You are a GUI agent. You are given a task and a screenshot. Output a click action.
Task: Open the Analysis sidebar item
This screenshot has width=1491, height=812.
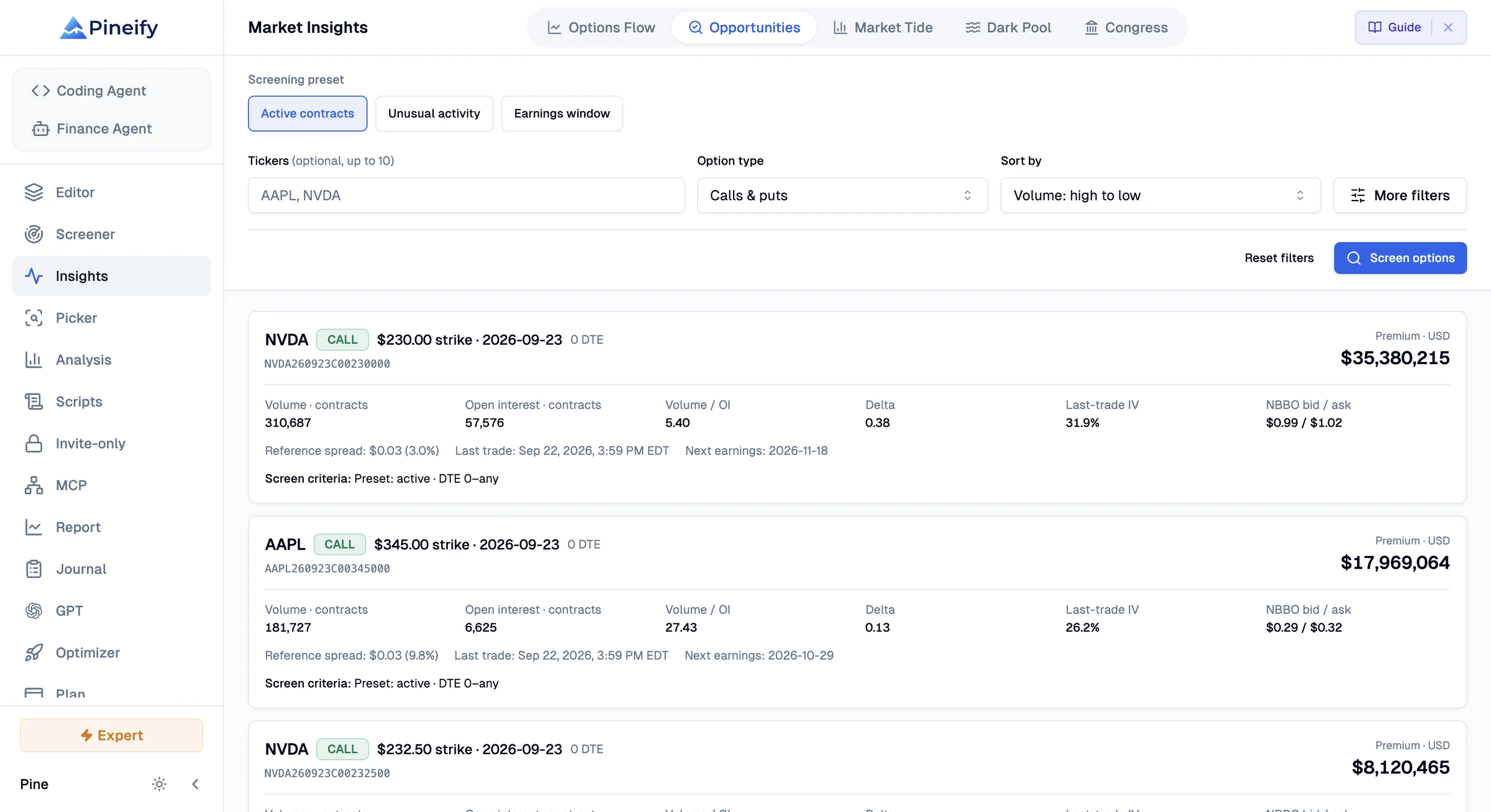pos(112,360)
